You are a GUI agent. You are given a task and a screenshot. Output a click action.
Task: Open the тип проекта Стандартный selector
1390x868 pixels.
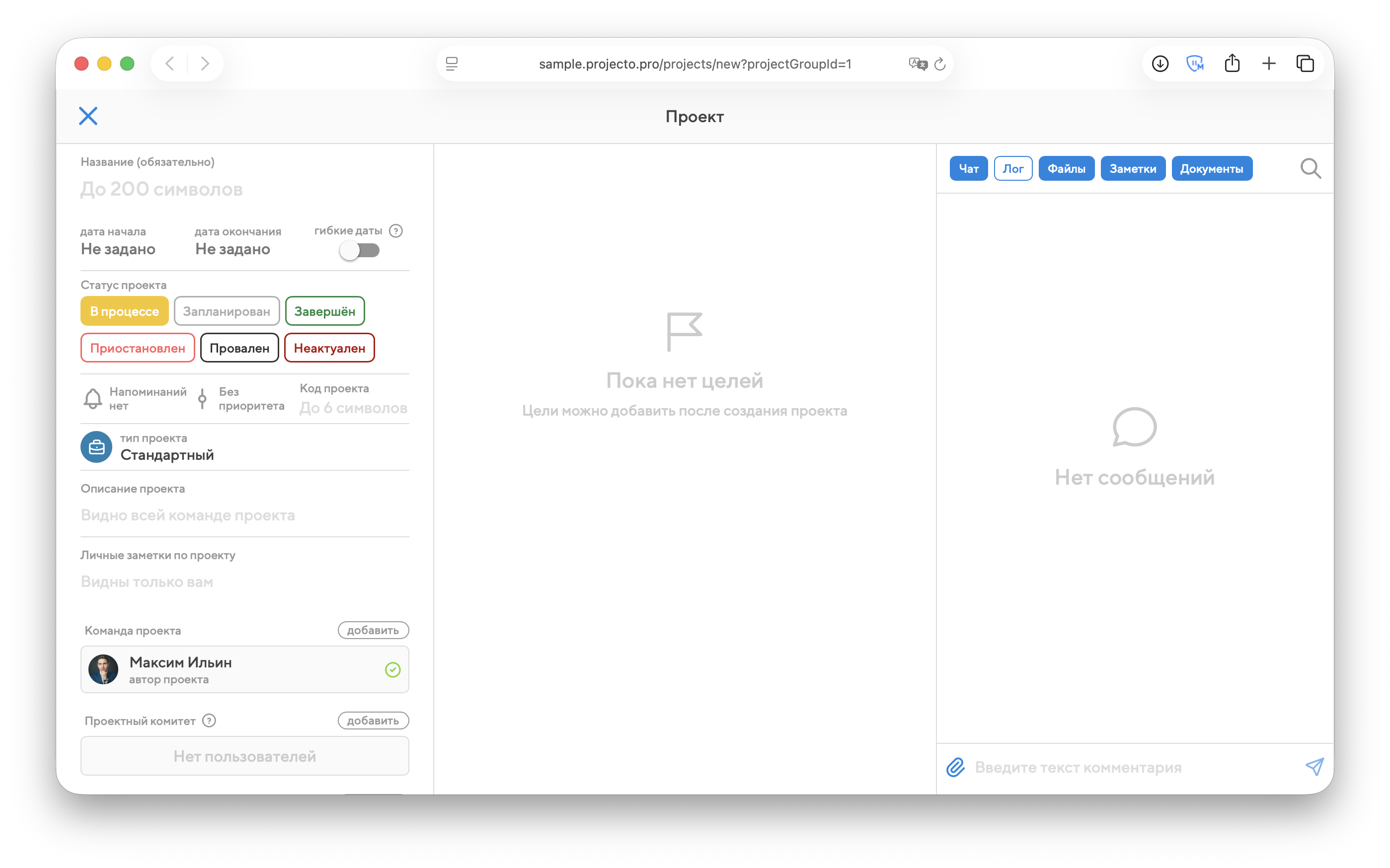click(x=167, y=454)
